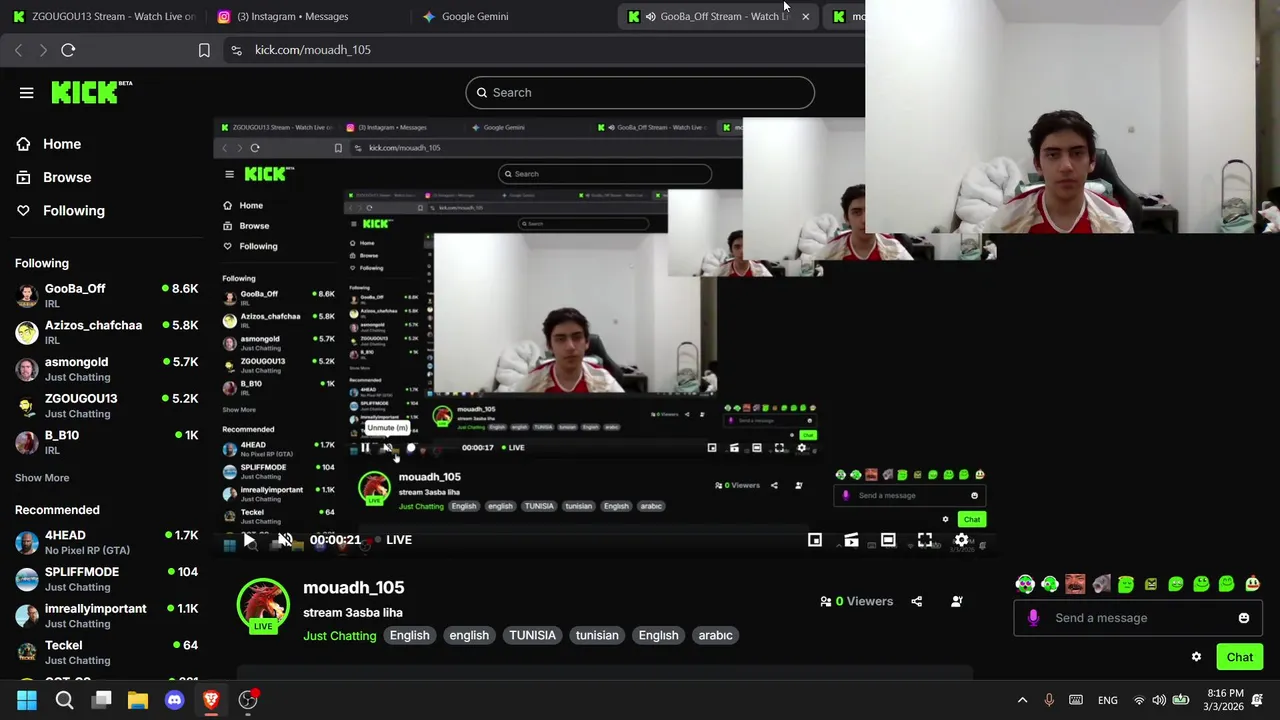The height and width of the screenshot is (720, 1280).
Task: Open Following in Kick sidebar
Action: click(74, 211)
